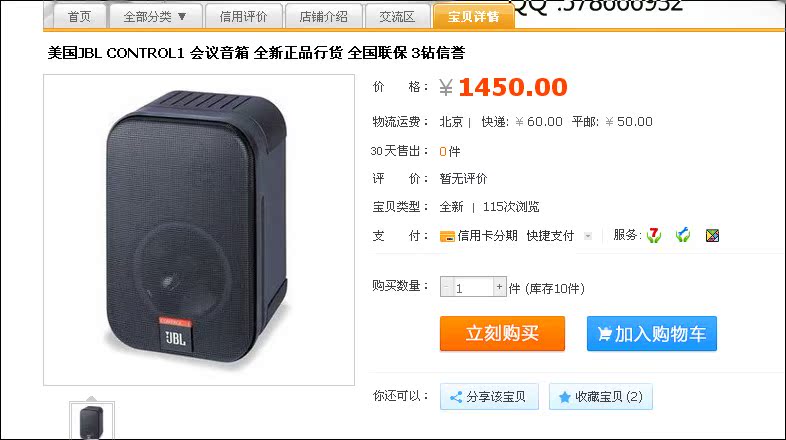
Task: Switch to the 信用评价 tab
Action: (244, 17)
